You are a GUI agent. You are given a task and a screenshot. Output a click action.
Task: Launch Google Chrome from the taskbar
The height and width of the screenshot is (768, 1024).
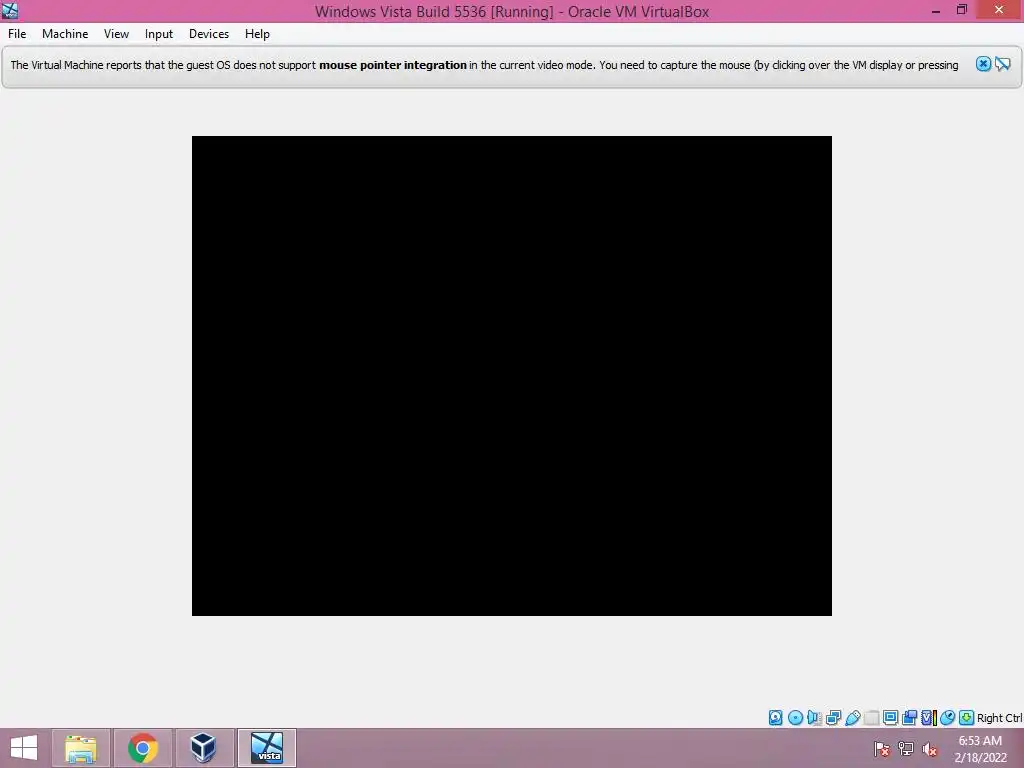pyautogui.click(x=142, y=748)
